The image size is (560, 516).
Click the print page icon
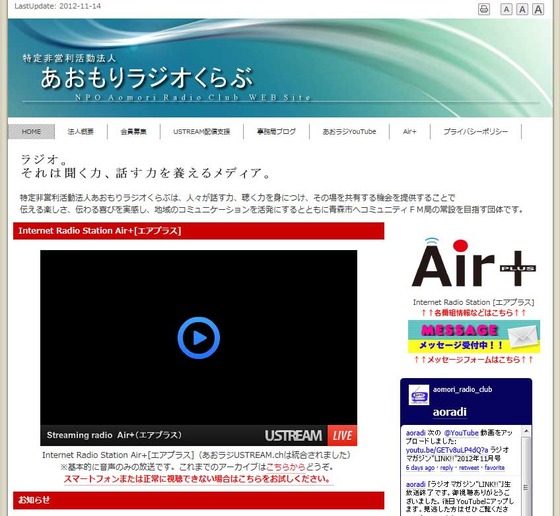coord(484,9)
